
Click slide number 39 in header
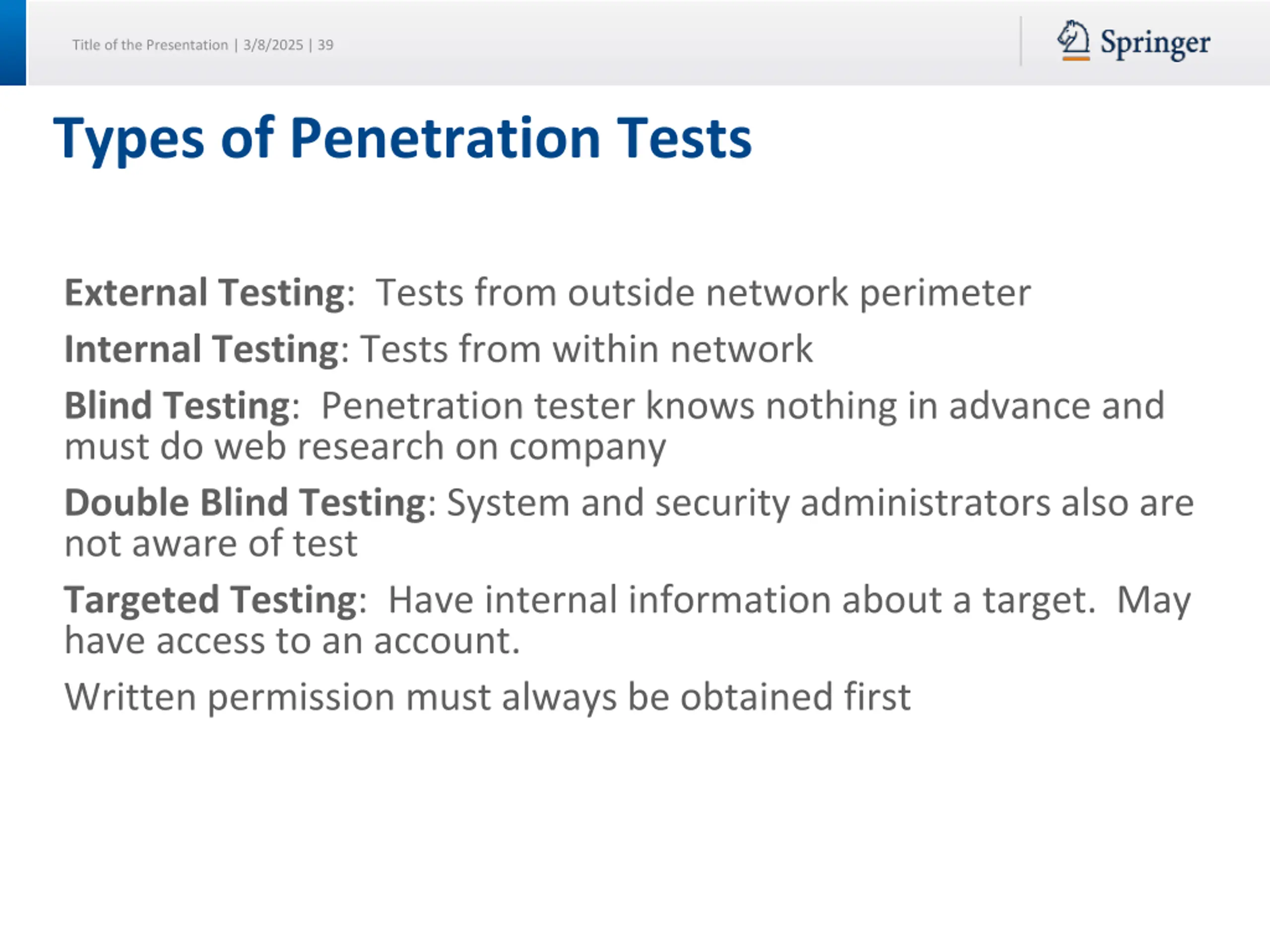pos(325,45)
